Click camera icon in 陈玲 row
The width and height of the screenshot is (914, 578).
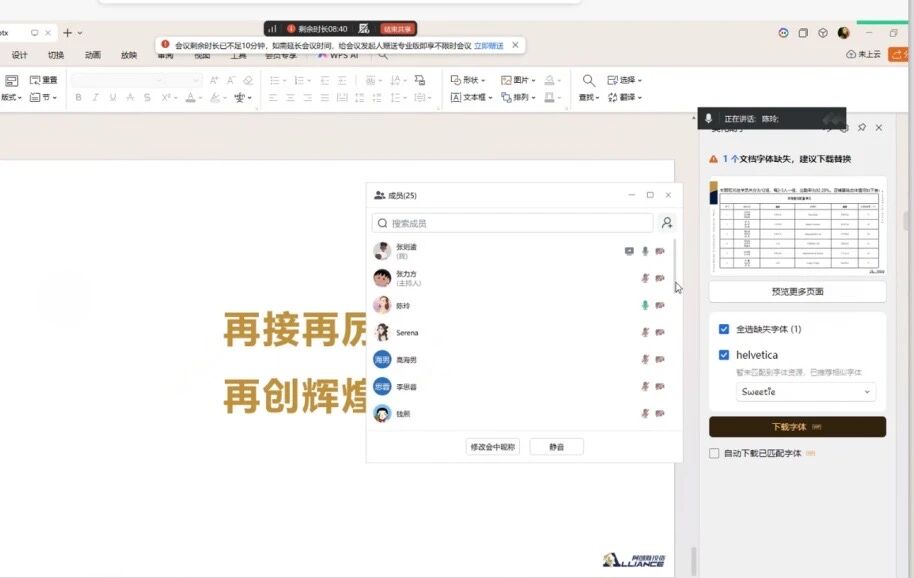(x=660, y=305)
